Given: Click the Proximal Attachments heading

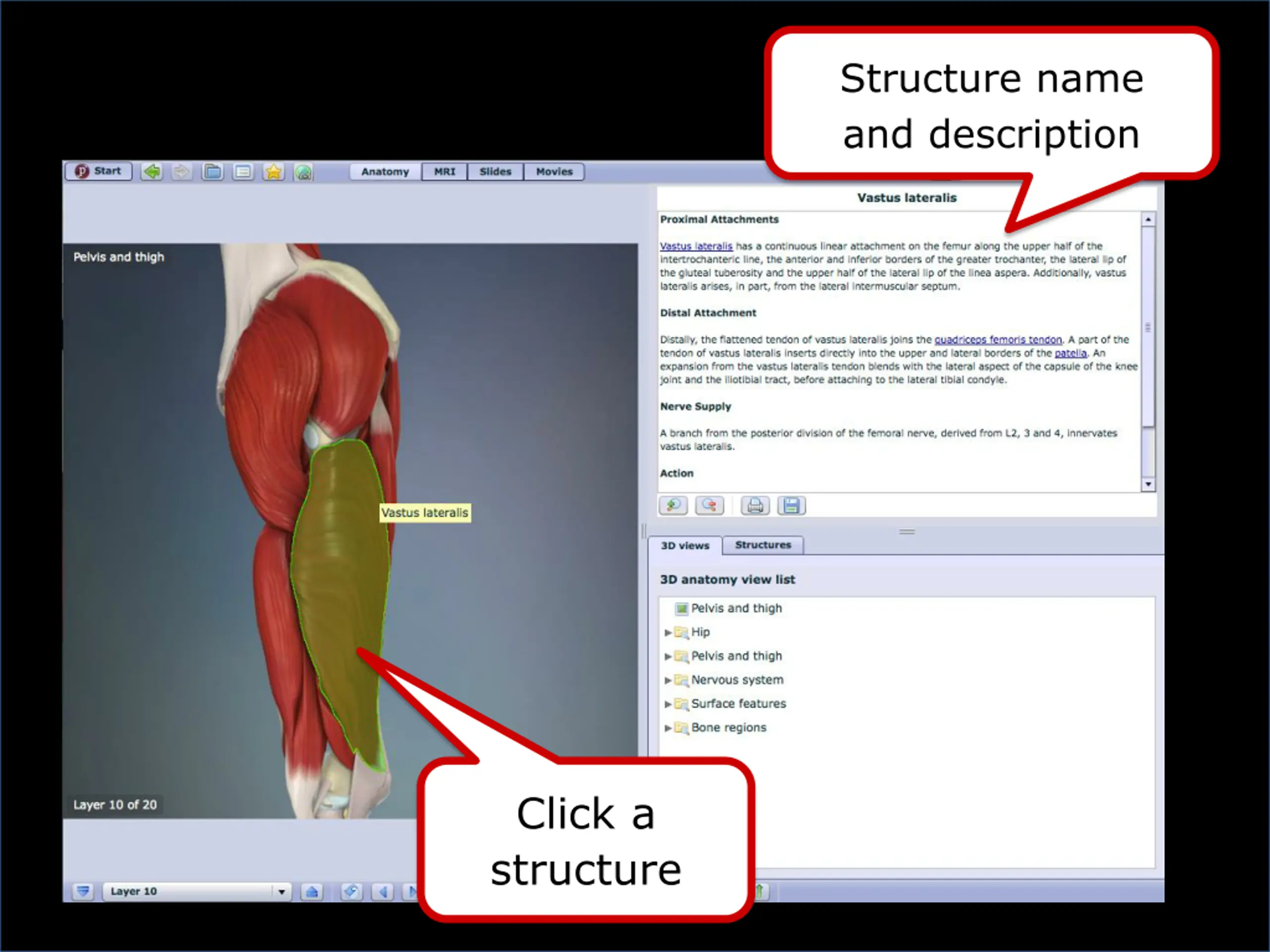Looking at the screenshot, I should click(719, 219).
